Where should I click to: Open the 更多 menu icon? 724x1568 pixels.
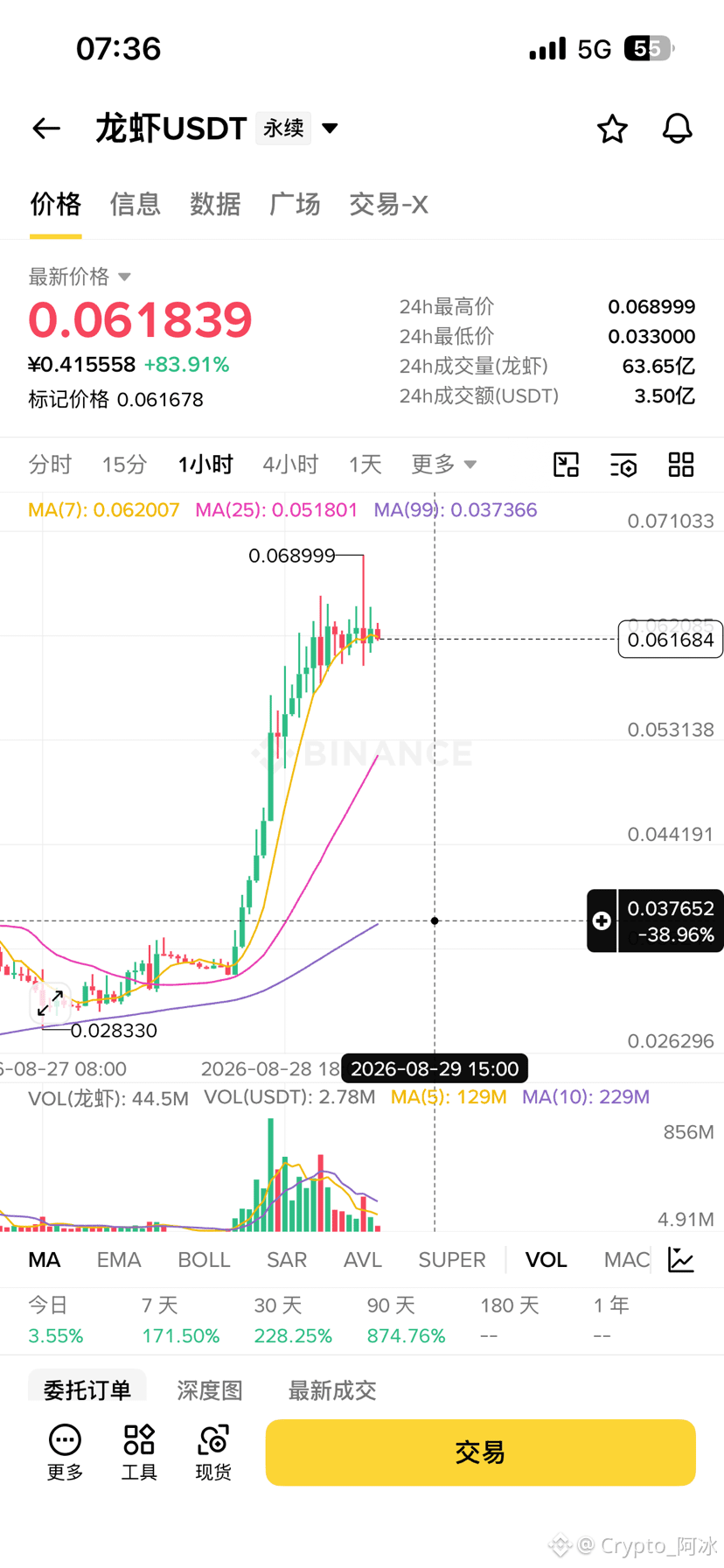coord(65,1452)
